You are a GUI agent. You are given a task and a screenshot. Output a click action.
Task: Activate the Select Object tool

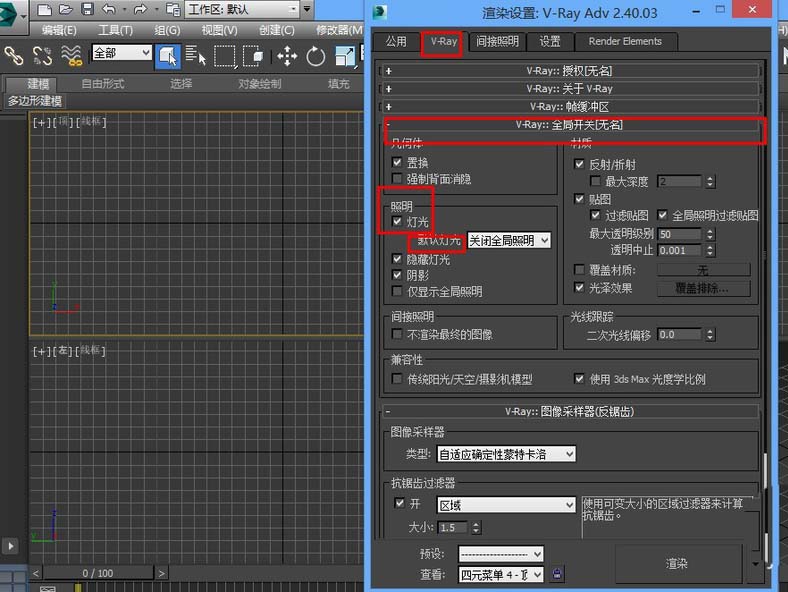(x=168, y=56)
